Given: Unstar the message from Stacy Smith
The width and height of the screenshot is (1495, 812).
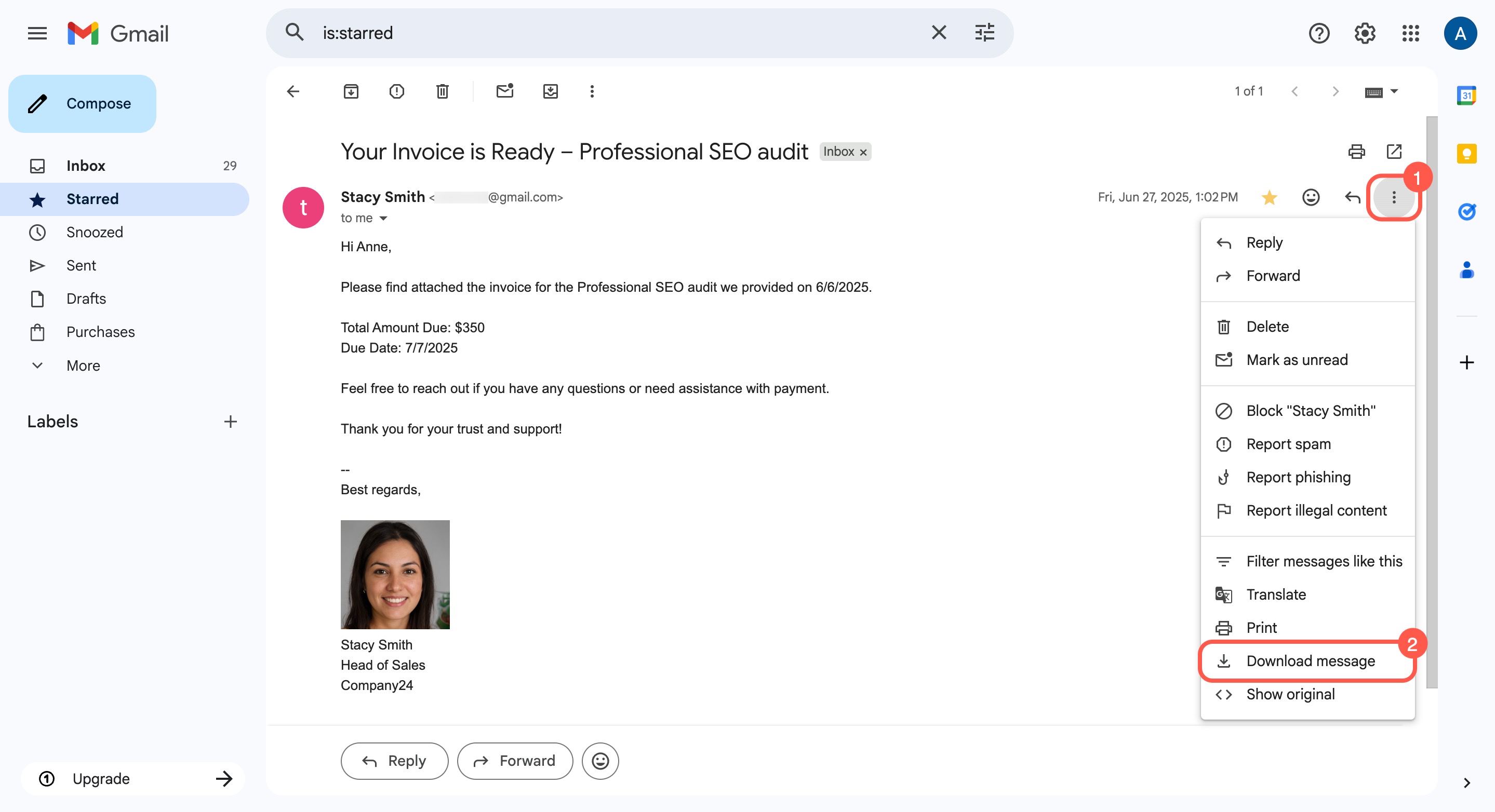Looking at the screenshot, I should point(1269,197).
